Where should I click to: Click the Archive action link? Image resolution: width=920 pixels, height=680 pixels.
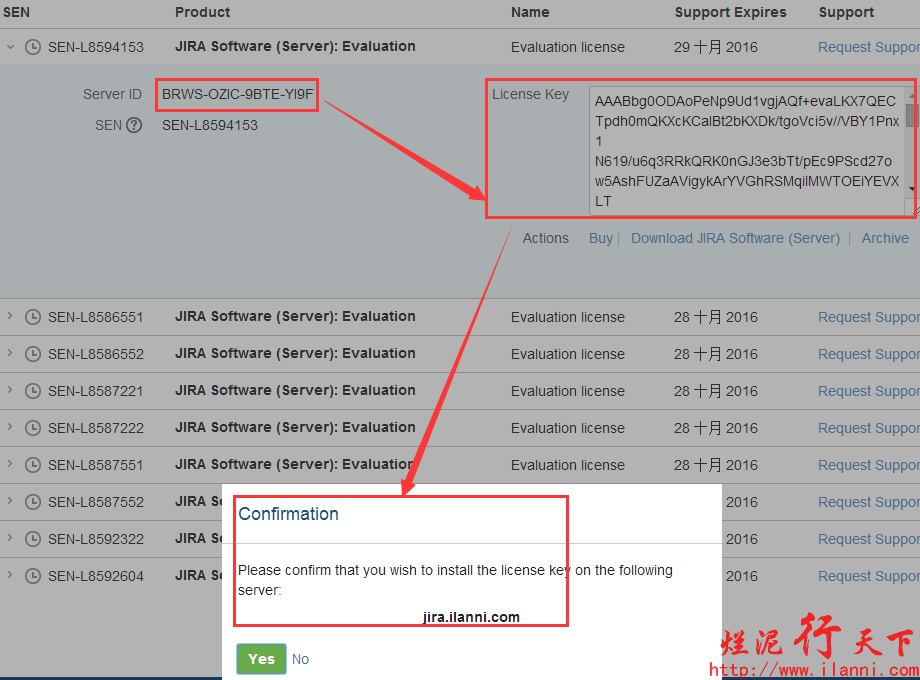pos(885,238)
